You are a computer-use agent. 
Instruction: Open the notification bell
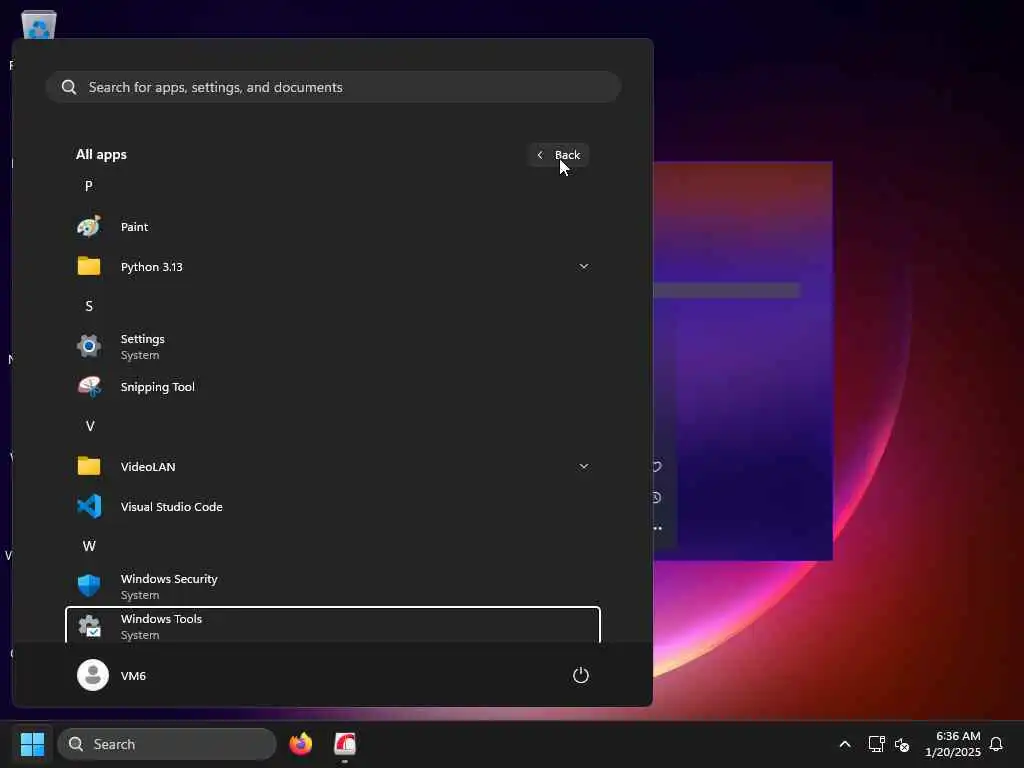click(996, 744)
